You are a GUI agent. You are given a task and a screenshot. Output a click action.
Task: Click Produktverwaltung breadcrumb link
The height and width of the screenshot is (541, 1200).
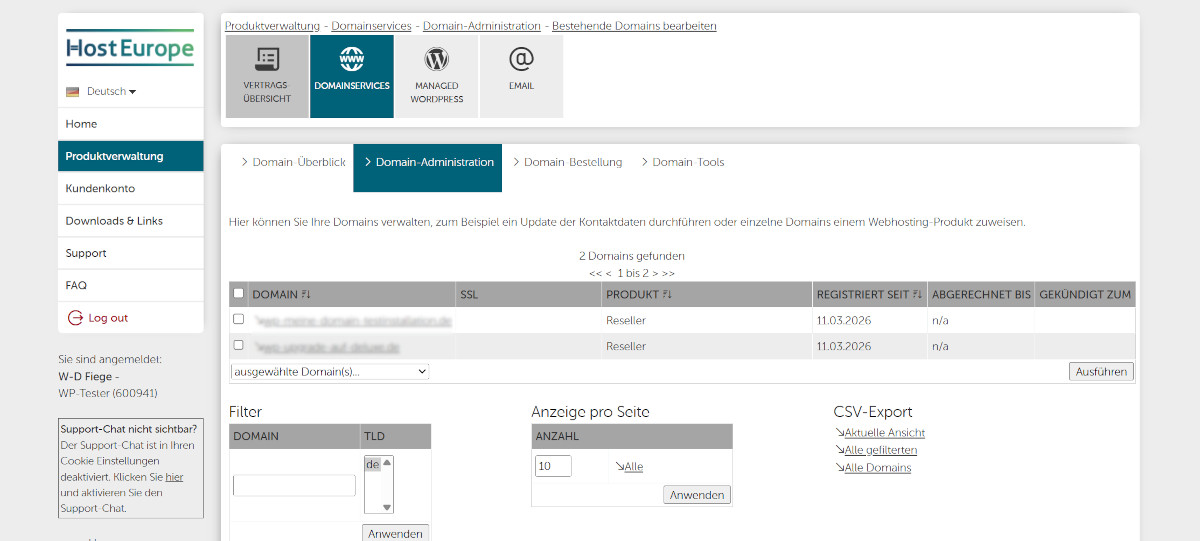coord(272,26)
